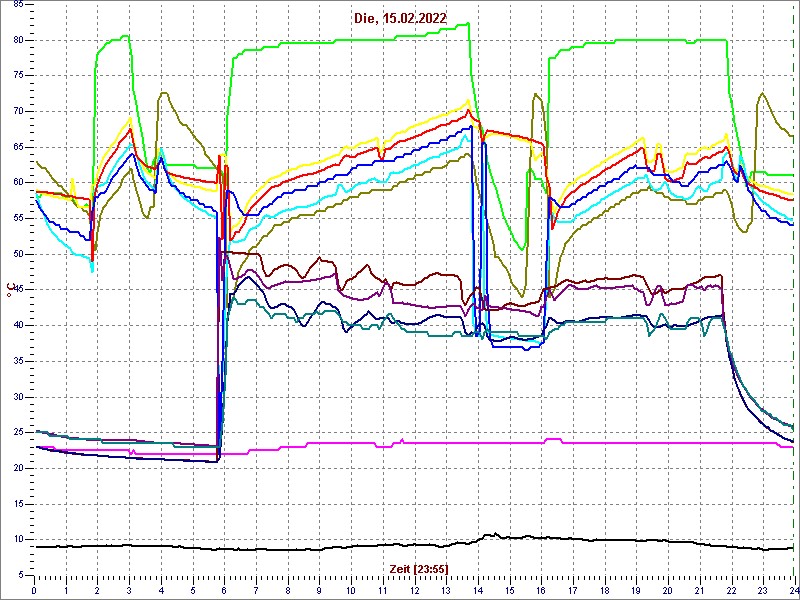The image size is (800, 600).
Task: Click the '22' hour label on time axis
Action: 732,590
